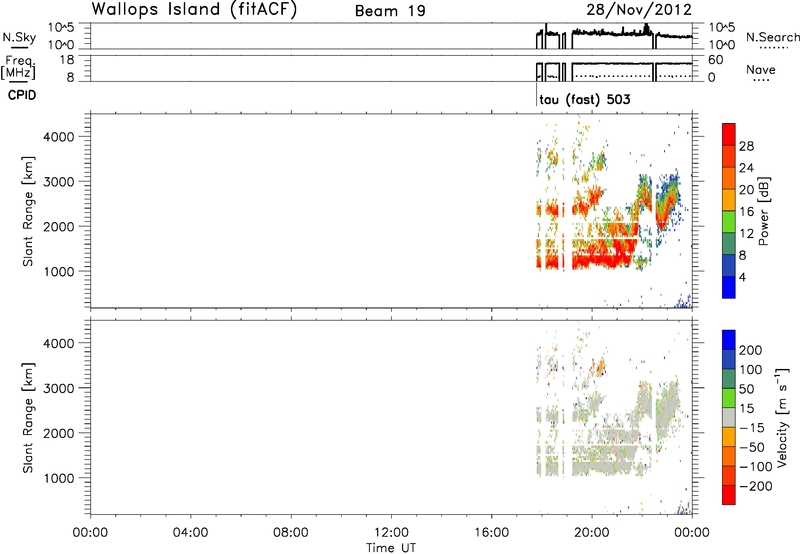Click the 4 label on power colorbar
The height and width of the screenshot is (554, 800).
pyautogui.click(x=742, y=277)
